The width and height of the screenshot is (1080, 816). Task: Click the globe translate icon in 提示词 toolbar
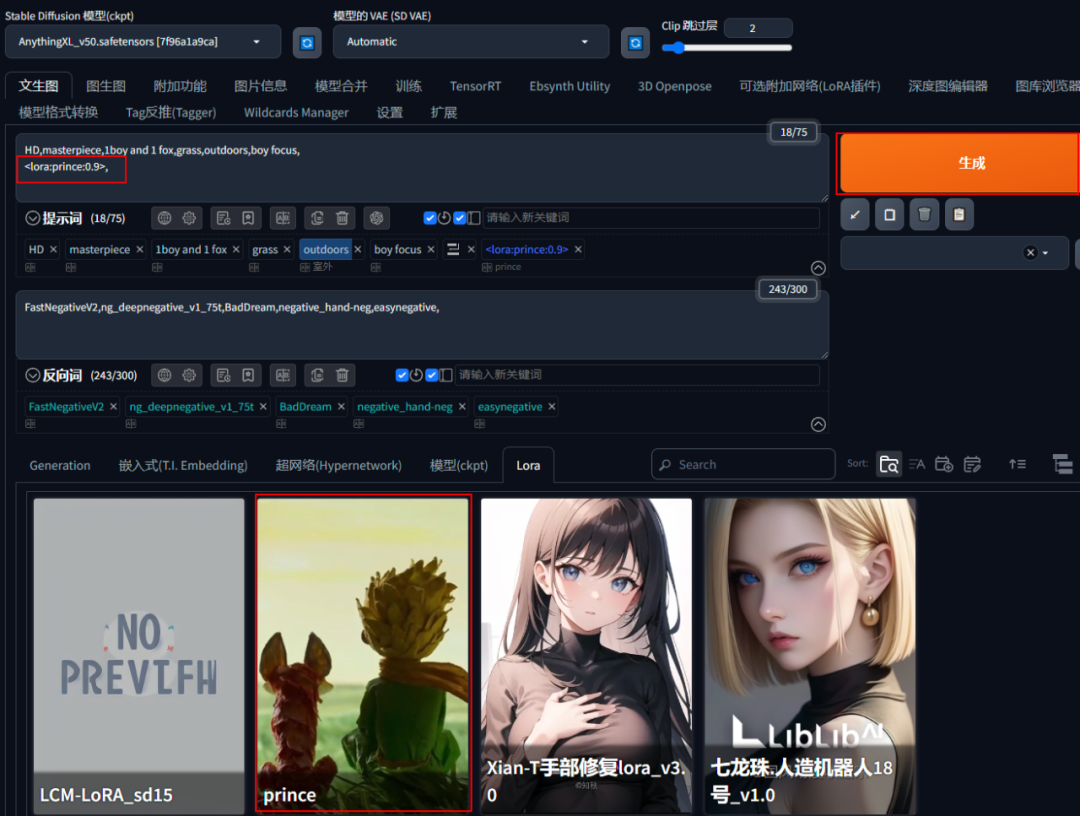pyautogui.click(x=165, y=218)
